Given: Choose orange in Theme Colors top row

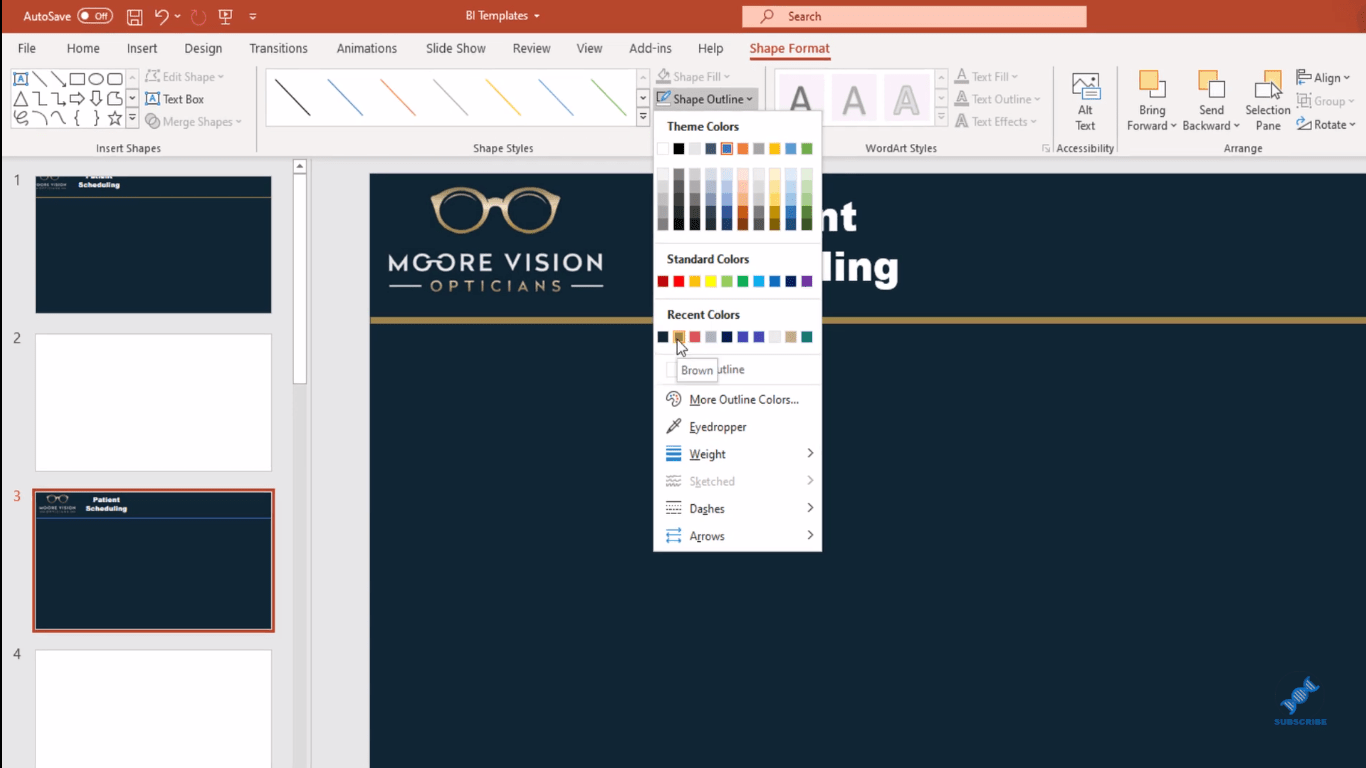Looking at the screenshot, I should pos(743,149).
